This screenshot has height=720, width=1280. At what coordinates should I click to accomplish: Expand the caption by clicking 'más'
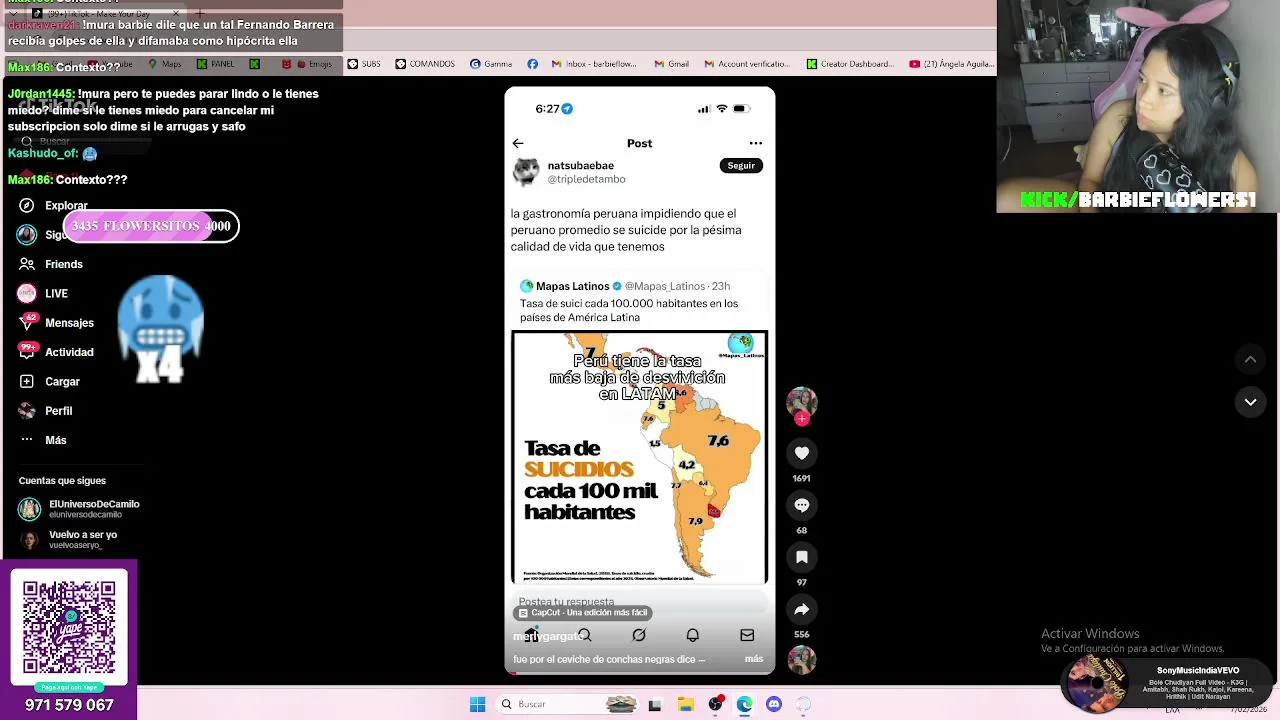coord(754,659)
